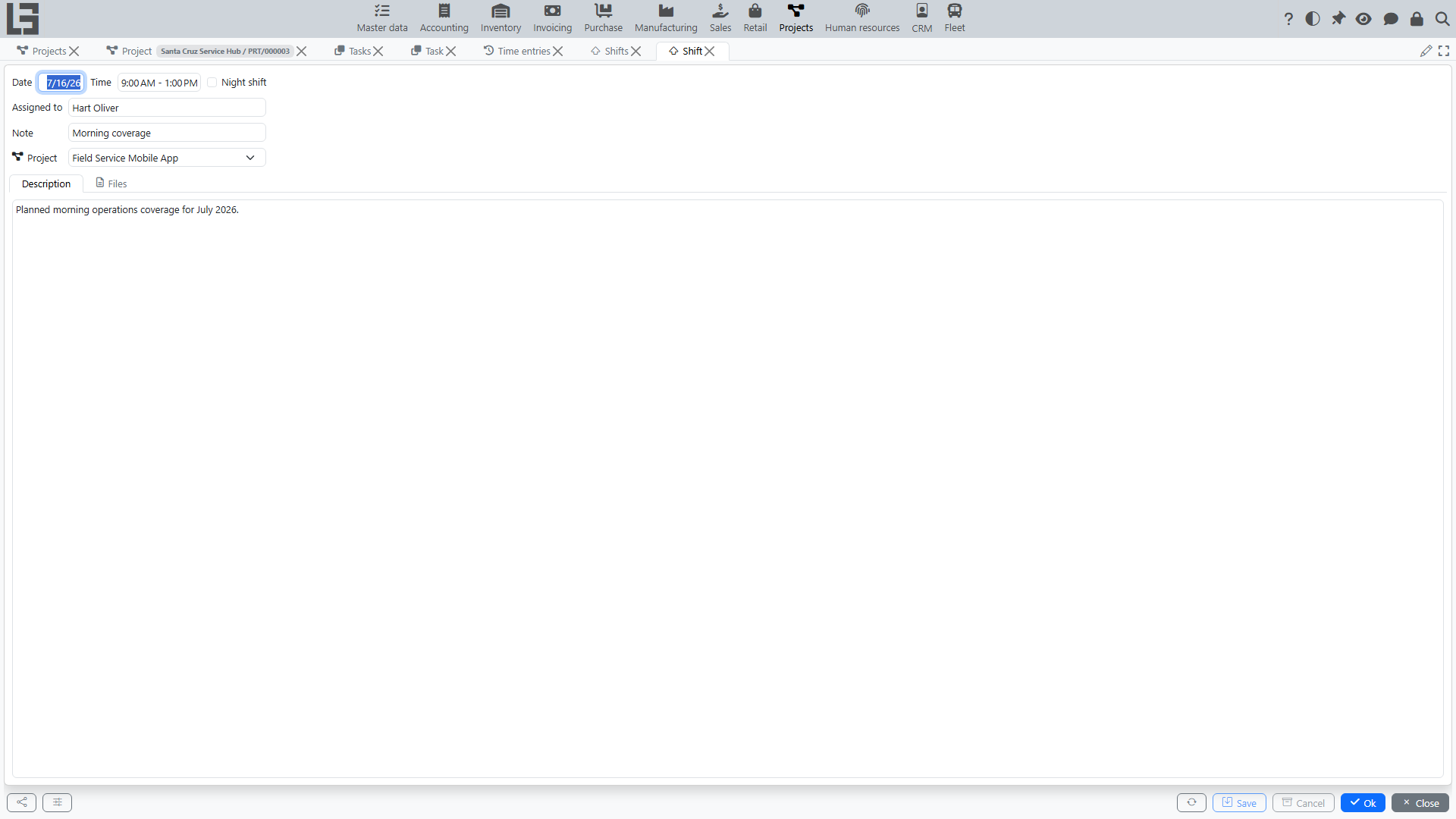The image size is (1456, 819).
Task: Click the application logo at top left
Action: click(x=23, y=19)
